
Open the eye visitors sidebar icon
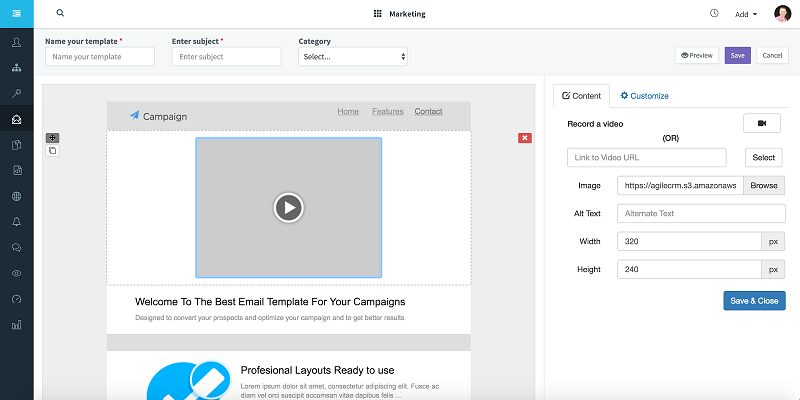(x=16, y=273)
